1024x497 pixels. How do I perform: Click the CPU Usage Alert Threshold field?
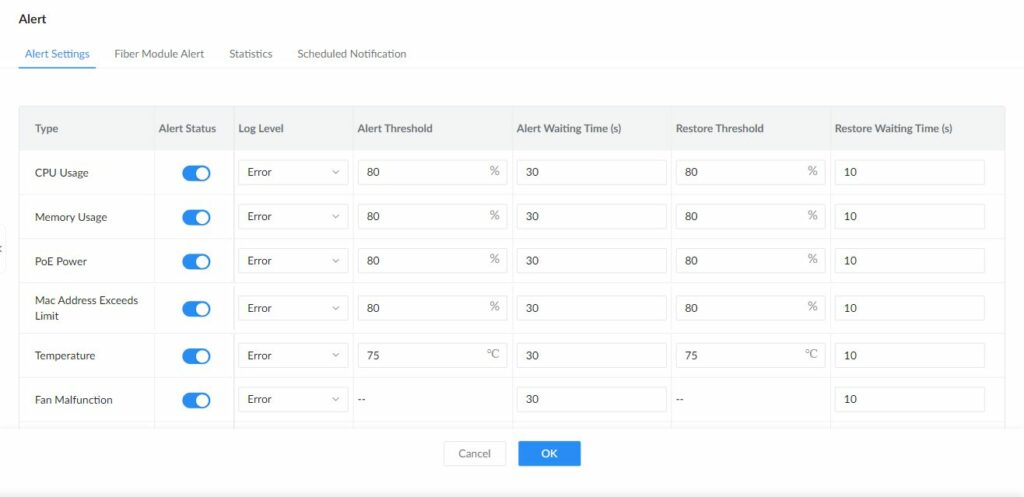click(x=432, y=172)
